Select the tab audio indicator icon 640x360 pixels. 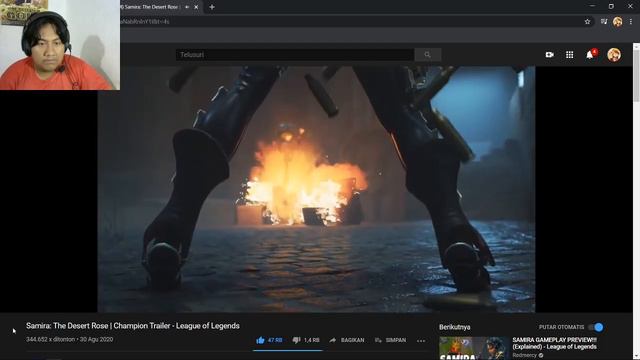click(187, 7)
